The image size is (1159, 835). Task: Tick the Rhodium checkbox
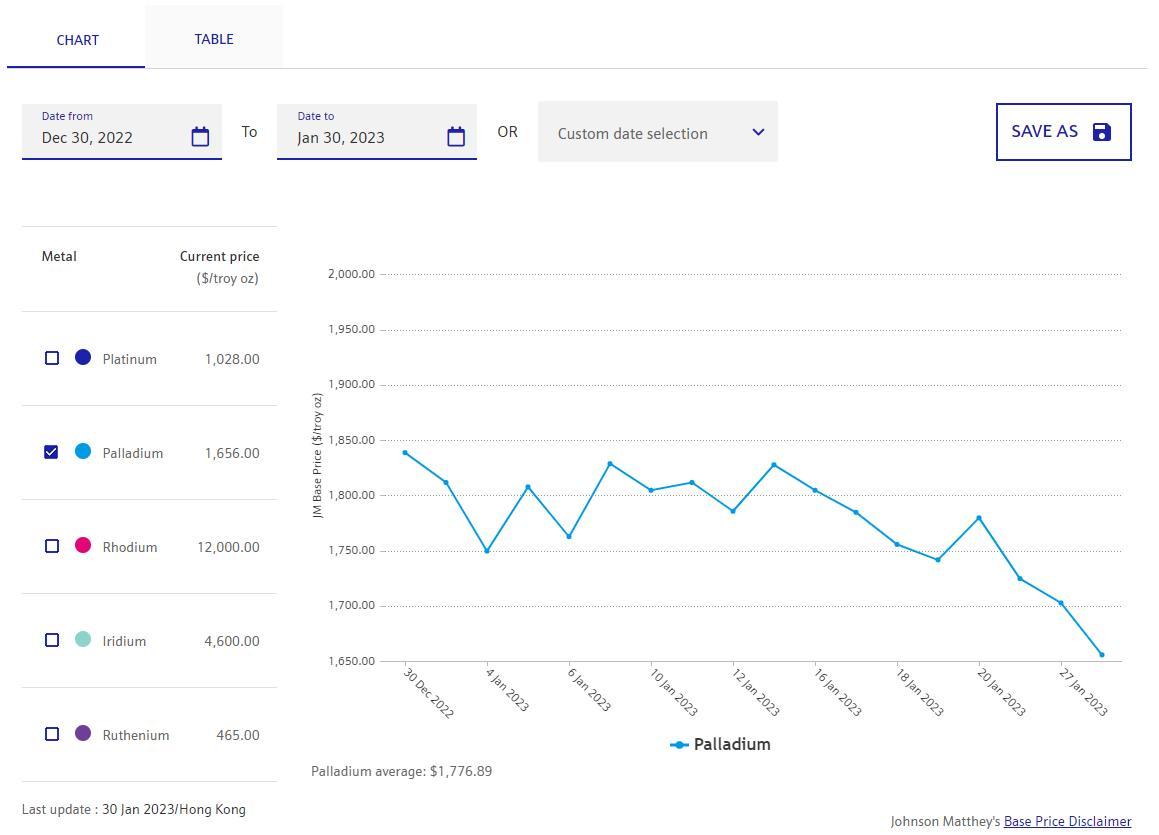(52, 546)
